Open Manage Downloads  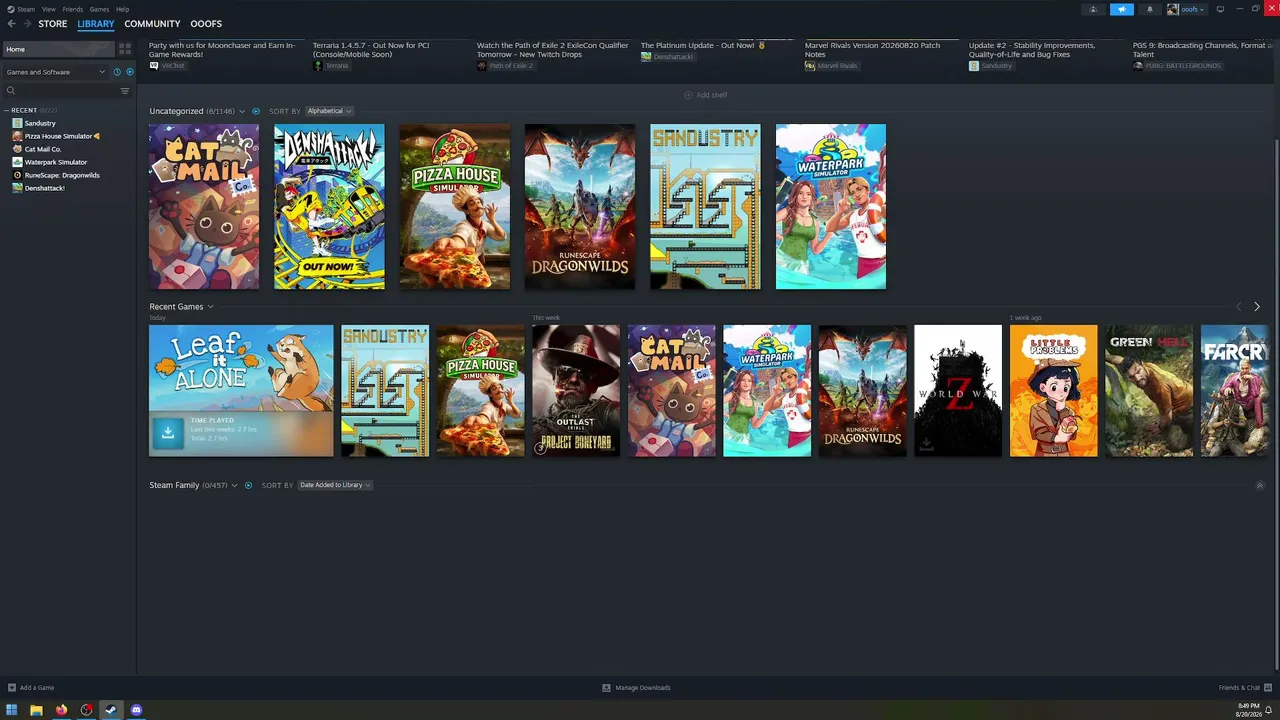[x=637, y=688]
